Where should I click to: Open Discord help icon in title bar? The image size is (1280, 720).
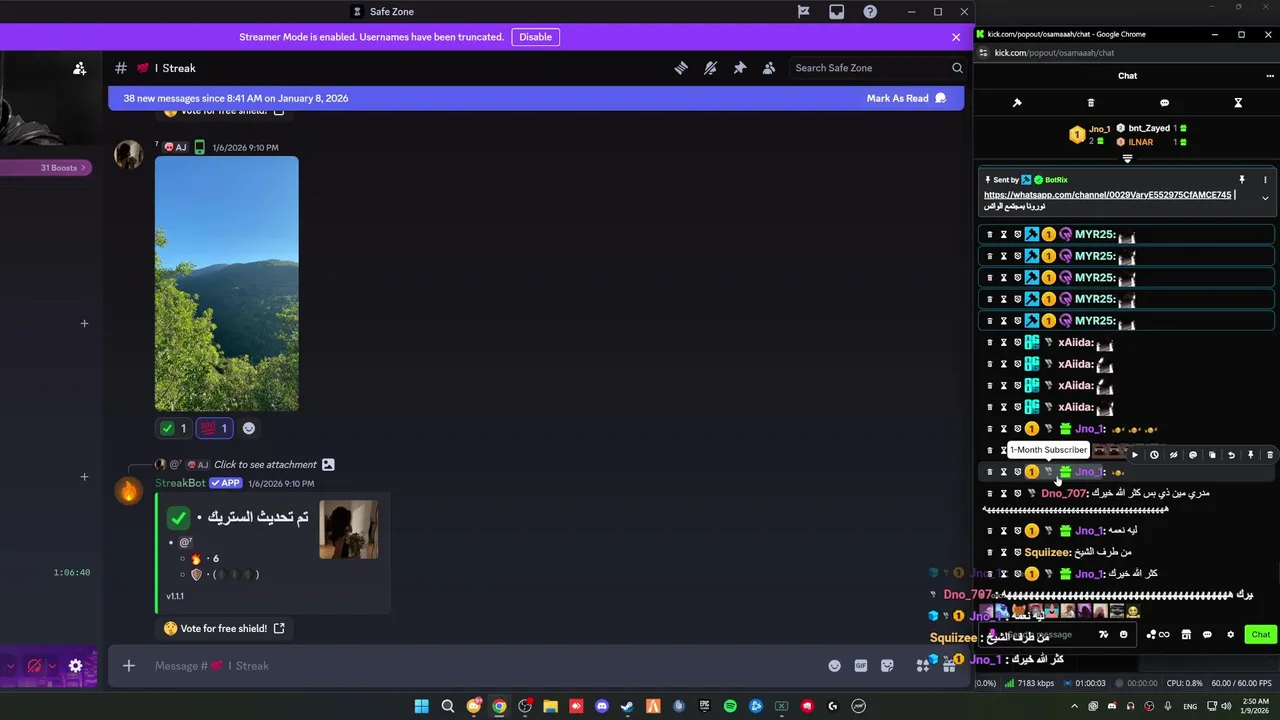coord(870,12)
